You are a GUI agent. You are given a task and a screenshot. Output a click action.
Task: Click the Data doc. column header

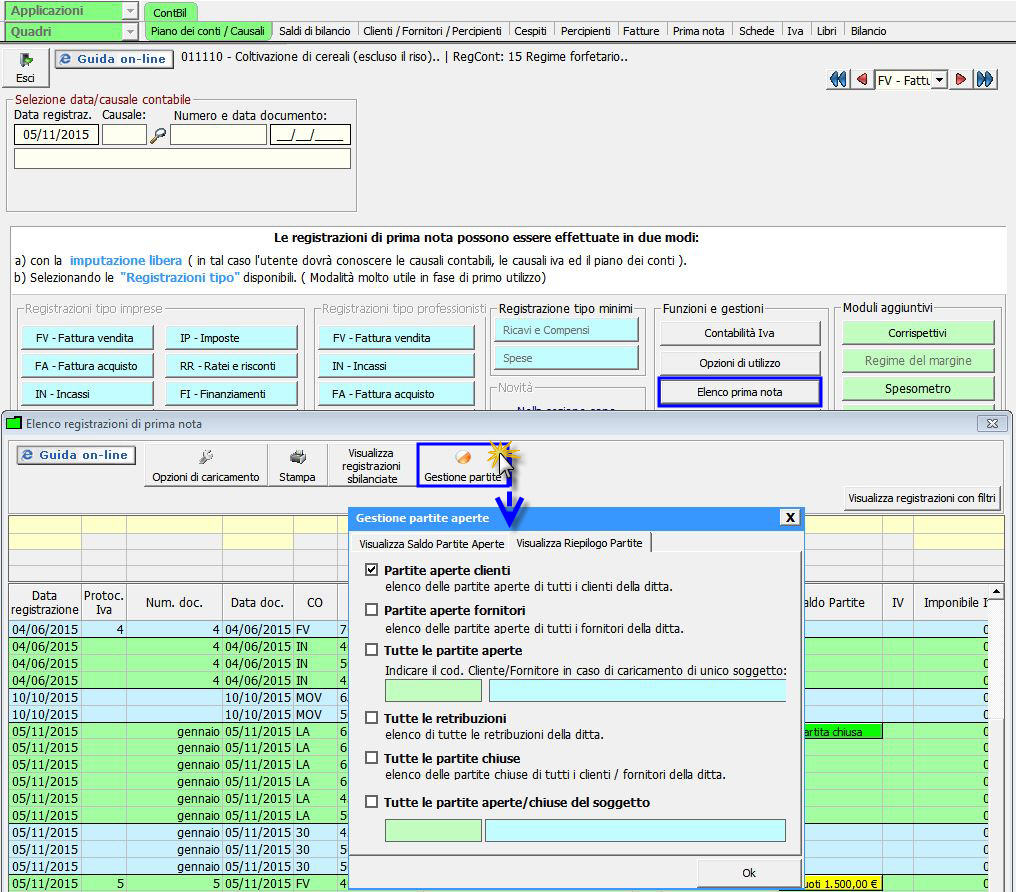point(257,602)
